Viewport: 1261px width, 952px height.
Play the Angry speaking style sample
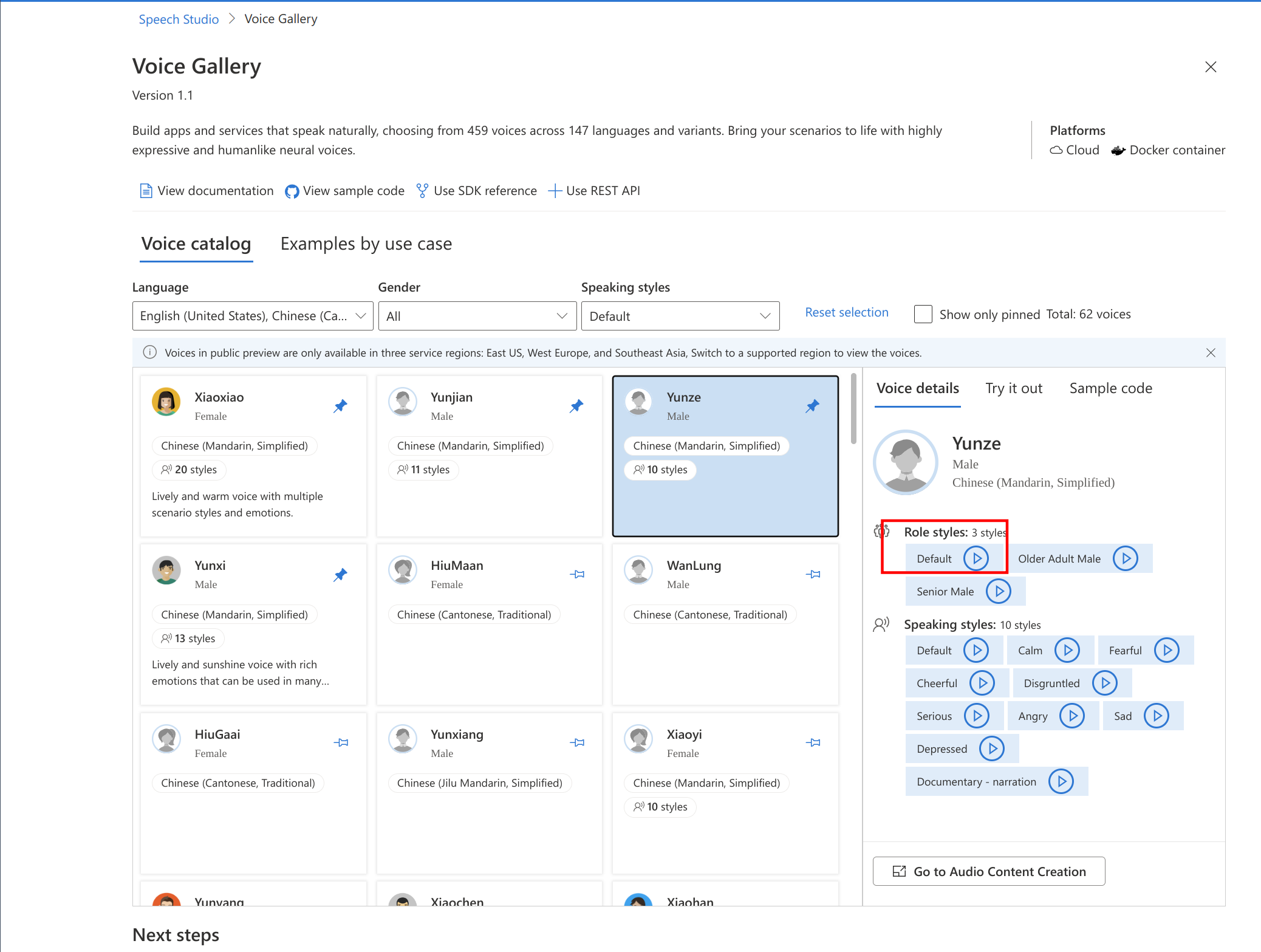[1072, 716]
